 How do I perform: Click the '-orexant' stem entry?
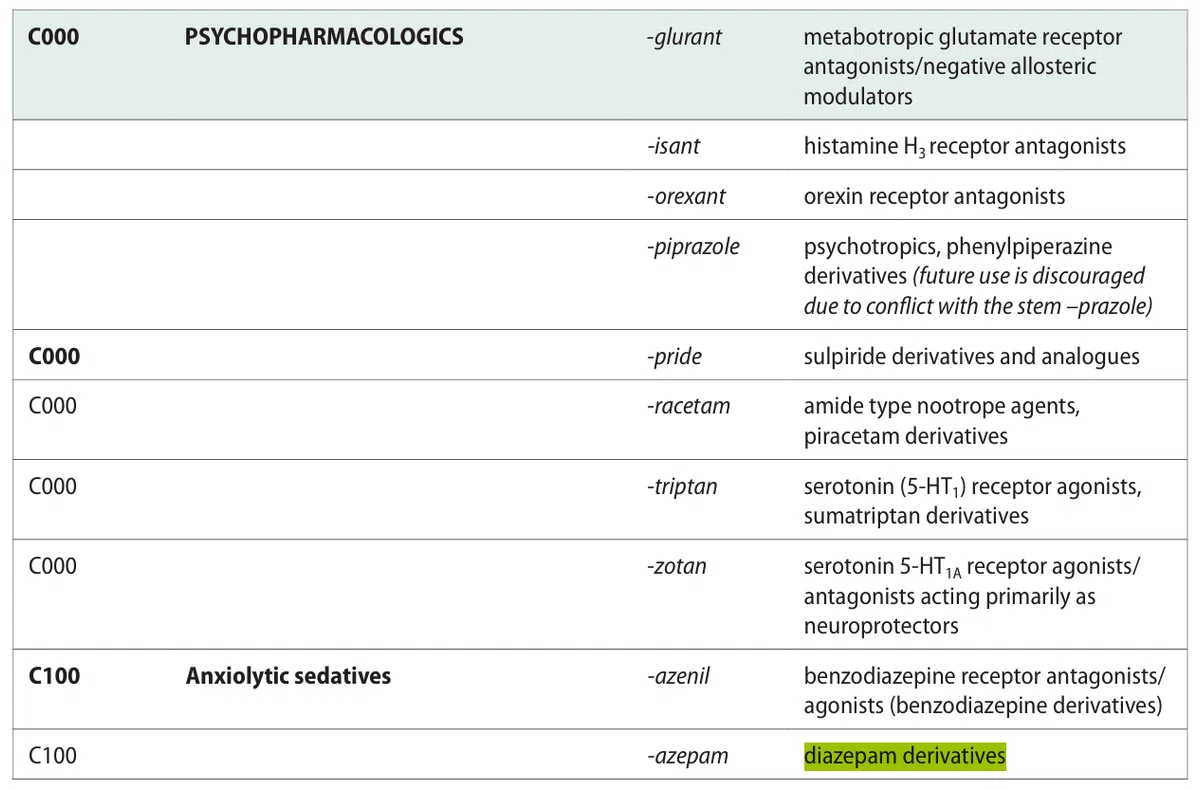686,196
